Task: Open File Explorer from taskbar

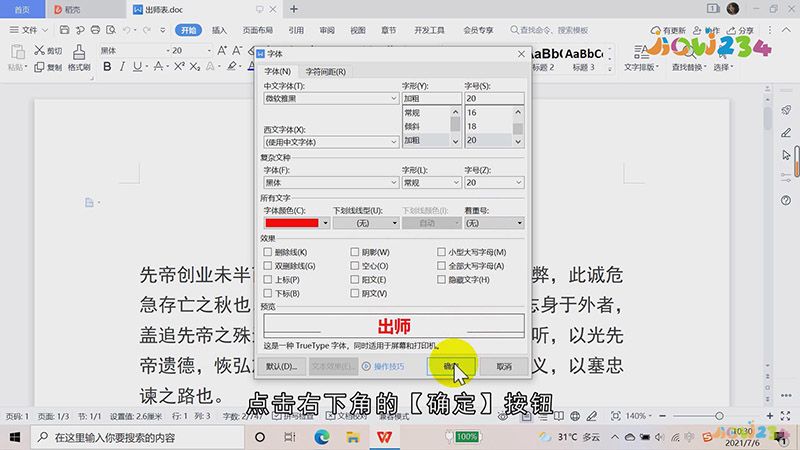Action: [x=353, y=437]
